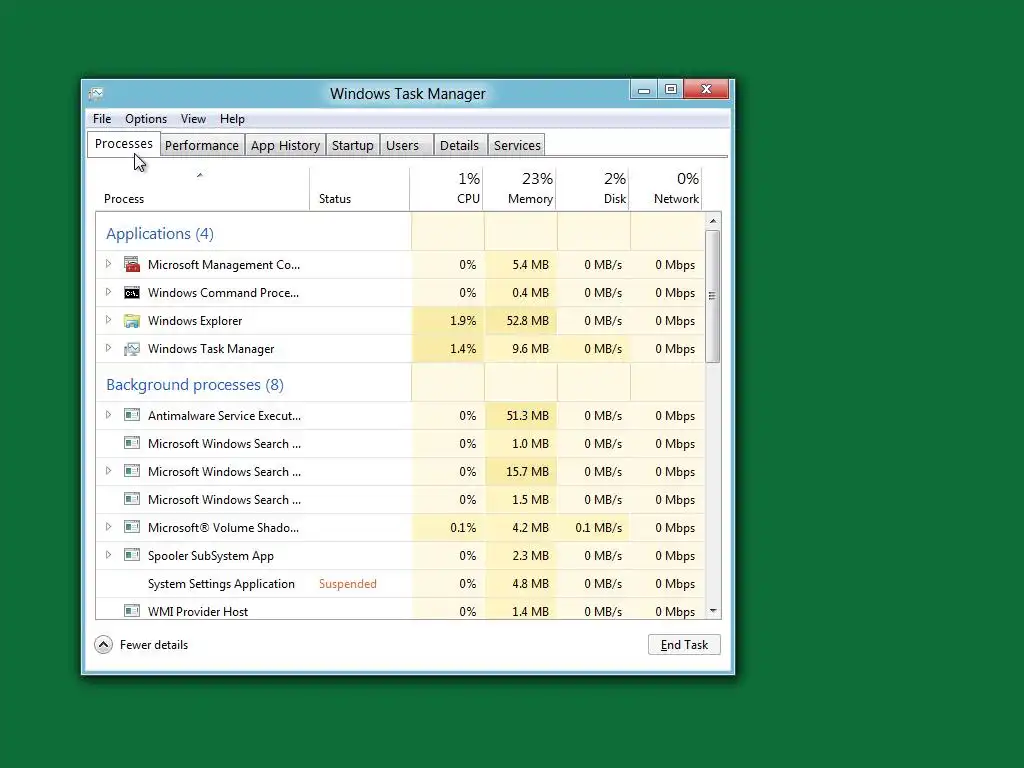
Task: Click the scrollbar down arrow
Action: click(712, 611)
